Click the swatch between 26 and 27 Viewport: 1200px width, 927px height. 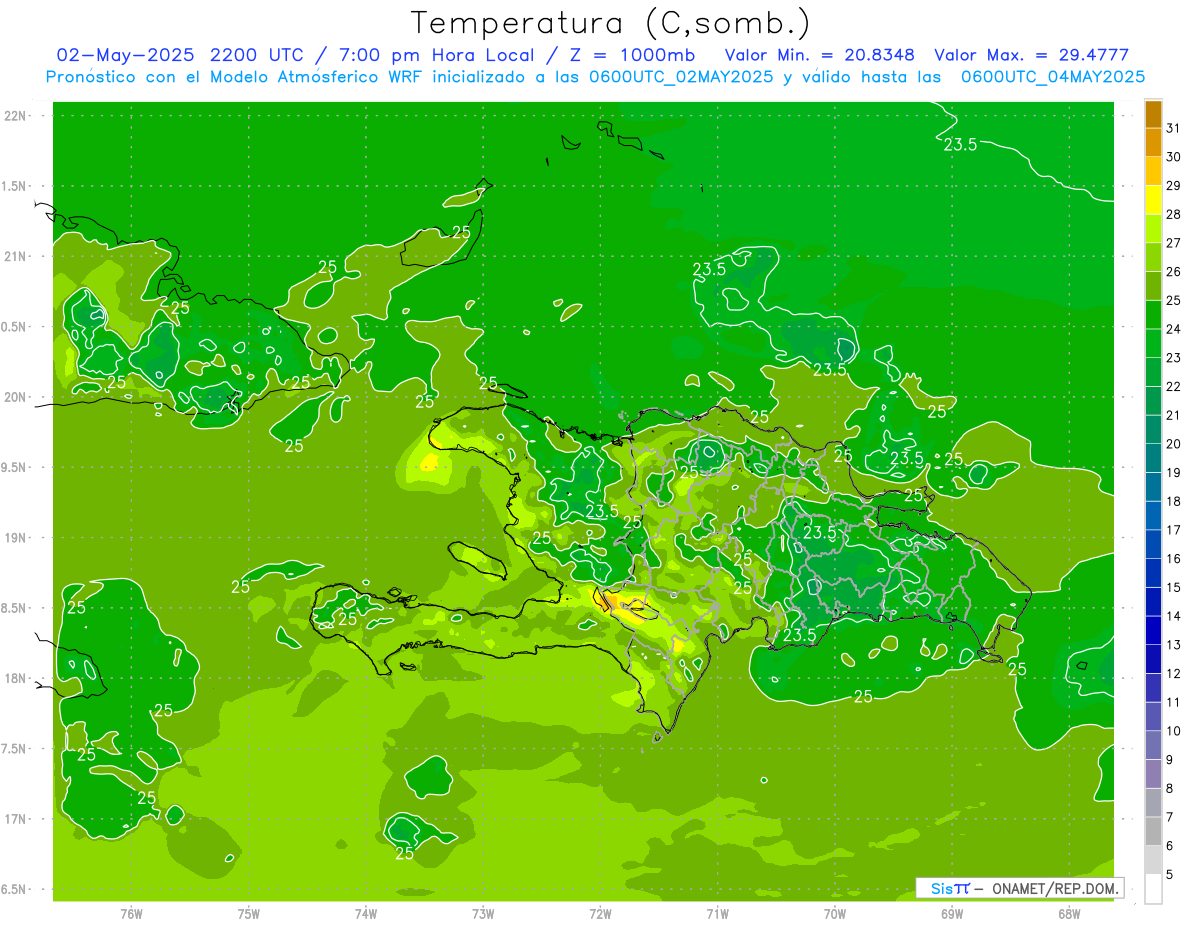(x=1153, y=257)
